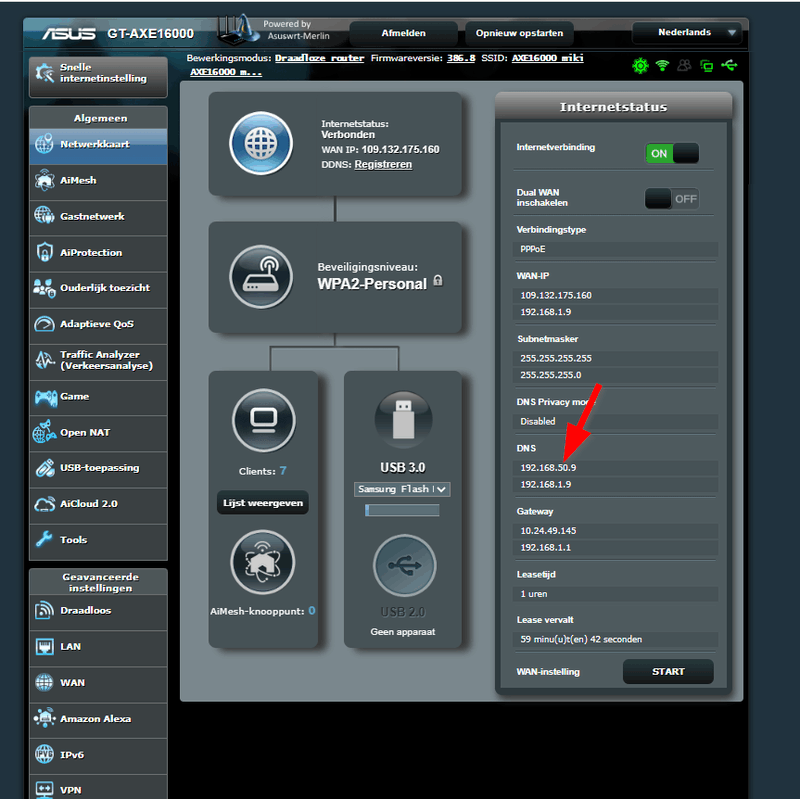Open VPN settings
This screenshot has height=799, width=800.
point(98,788)
